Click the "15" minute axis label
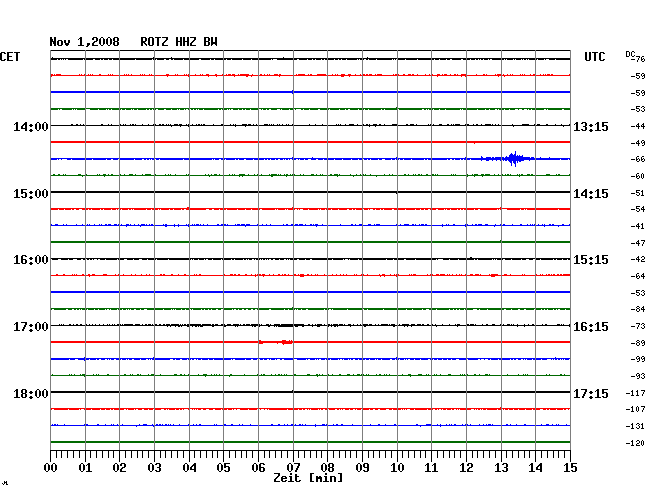This screenshot has height=494, width=650. [570, 468]
